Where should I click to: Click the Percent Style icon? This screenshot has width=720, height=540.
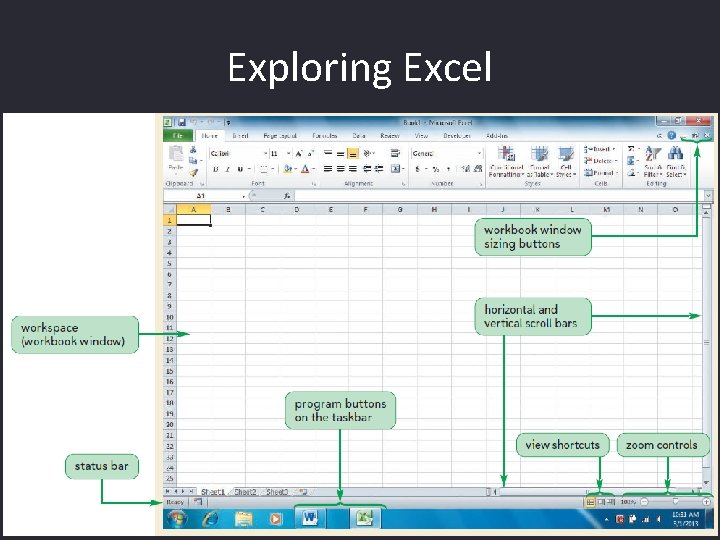[x=436, y=169]
